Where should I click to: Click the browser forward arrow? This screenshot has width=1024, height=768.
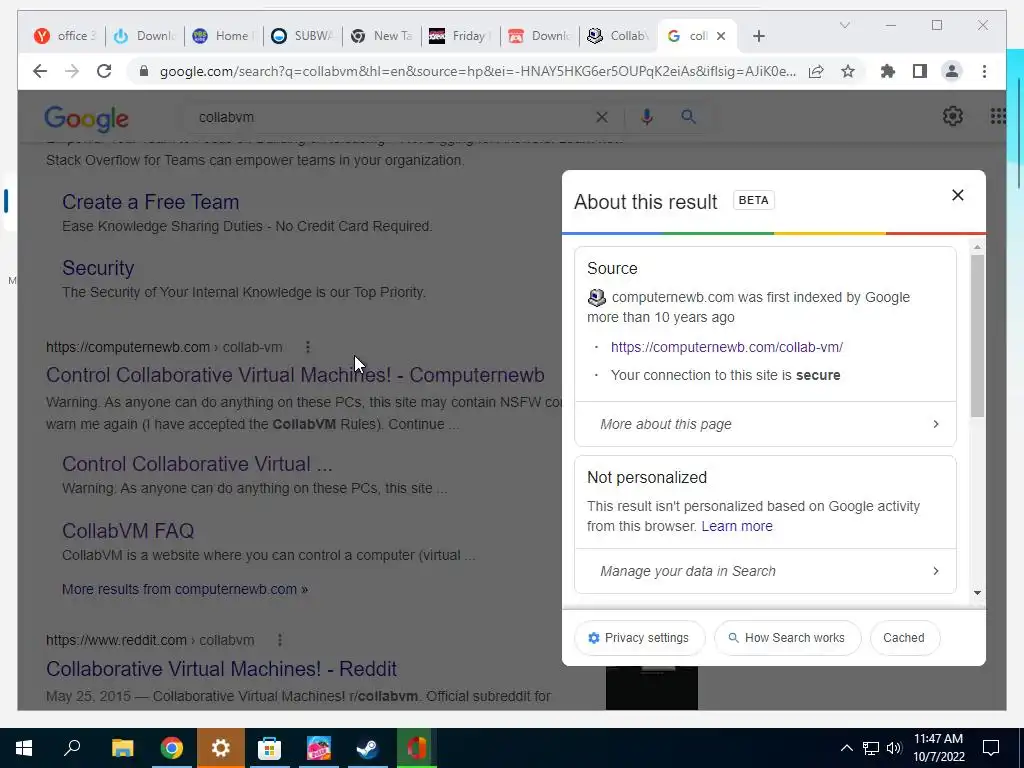pos(72,71)
